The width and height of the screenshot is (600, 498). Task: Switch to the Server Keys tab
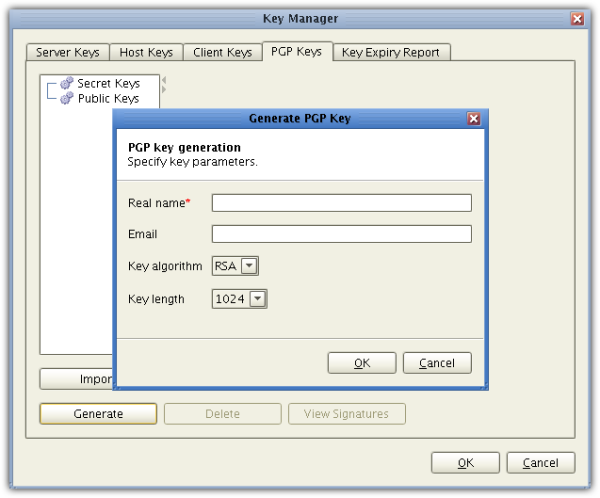point(68,52)
